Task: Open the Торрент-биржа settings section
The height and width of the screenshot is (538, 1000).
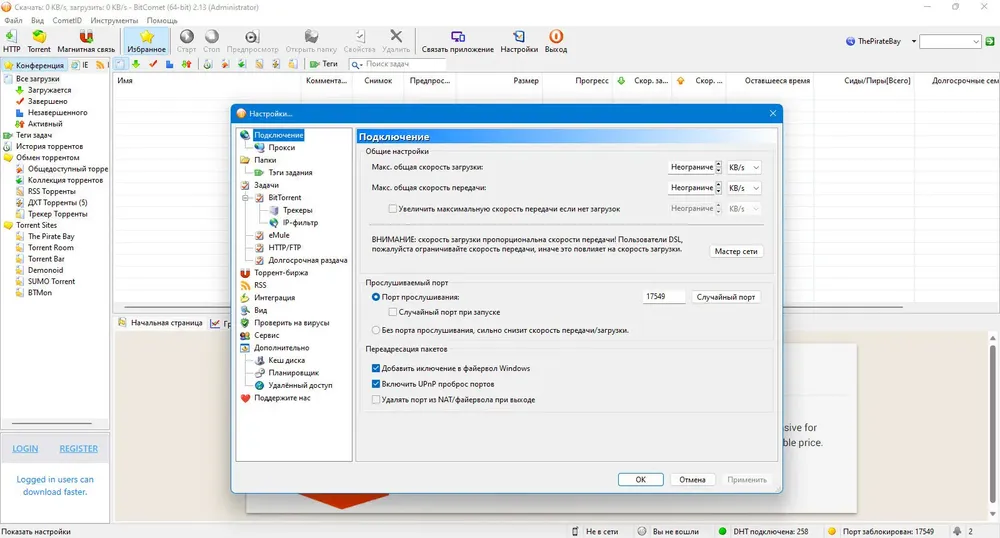Action: [281, 273]
